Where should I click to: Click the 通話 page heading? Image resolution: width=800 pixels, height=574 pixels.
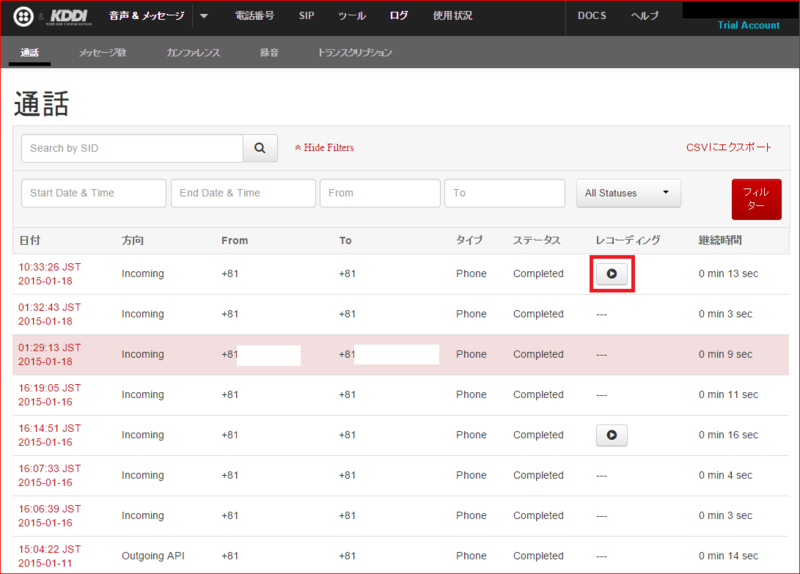pos(41,104)
